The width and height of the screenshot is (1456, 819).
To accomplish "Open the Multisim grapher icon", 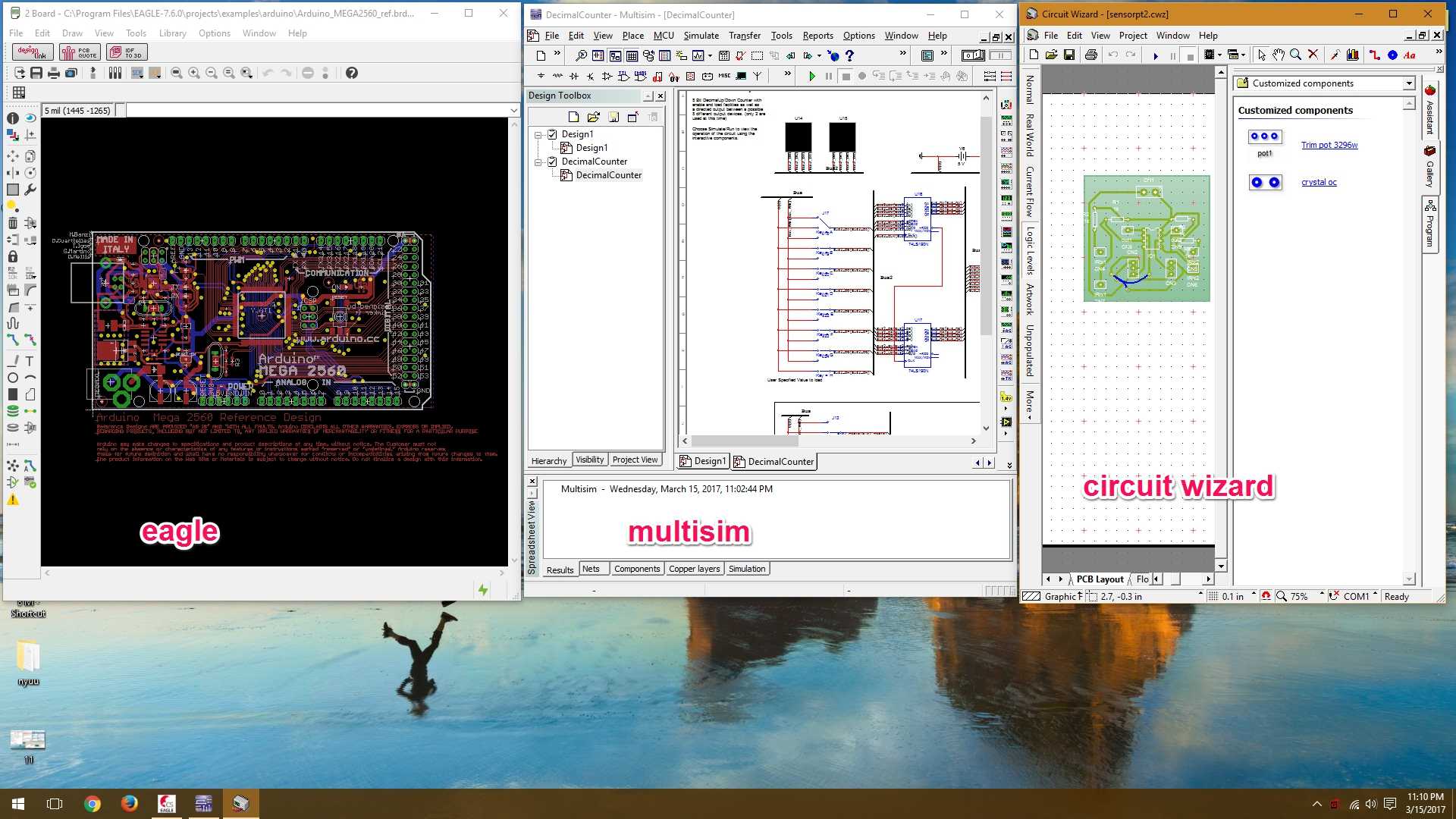I will 698,55.
